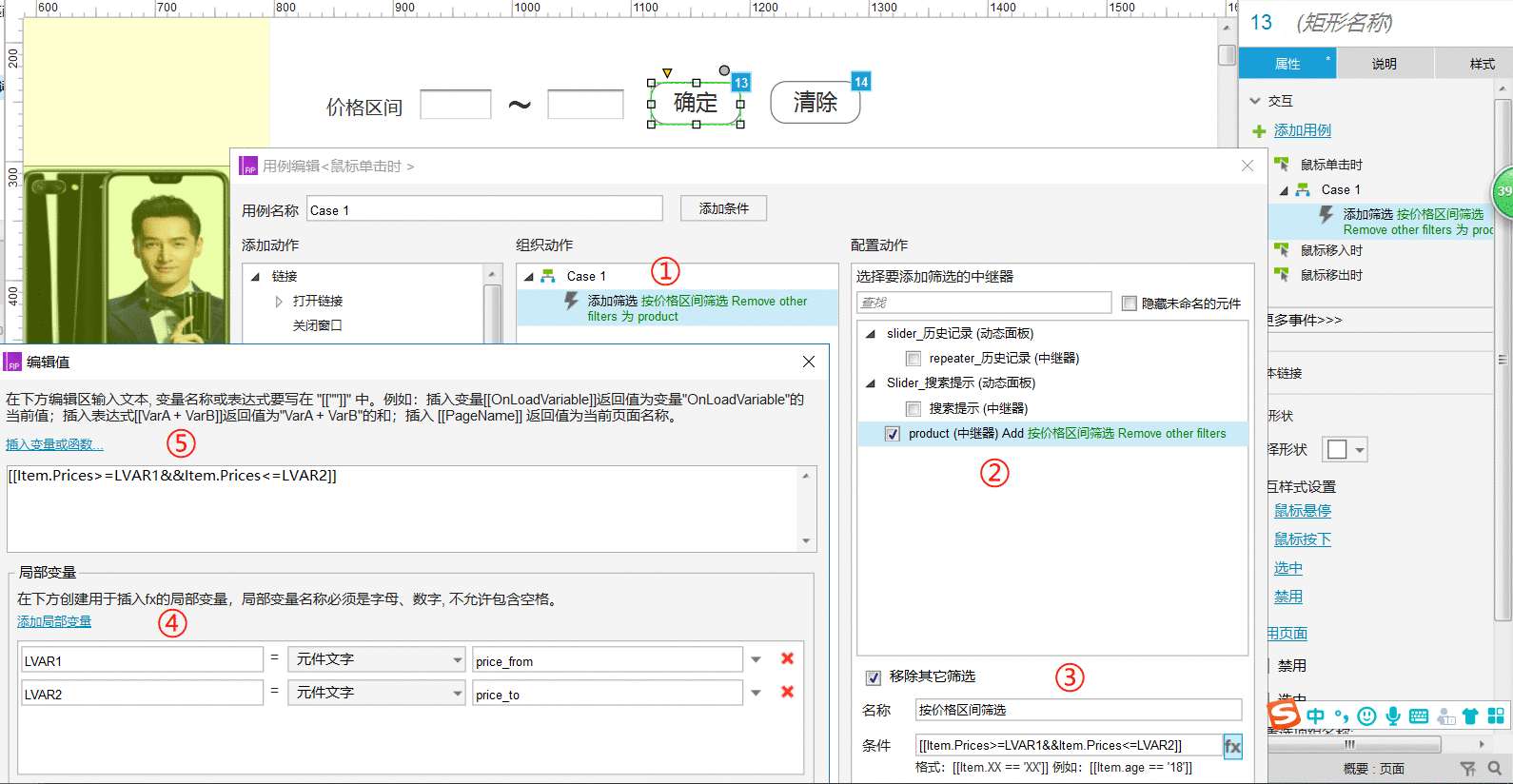Viewport: 1513px width, 784px height.
Task: Collapse the 交互 section chevron
Action: pyautogui.click(x=1255, y=101)
